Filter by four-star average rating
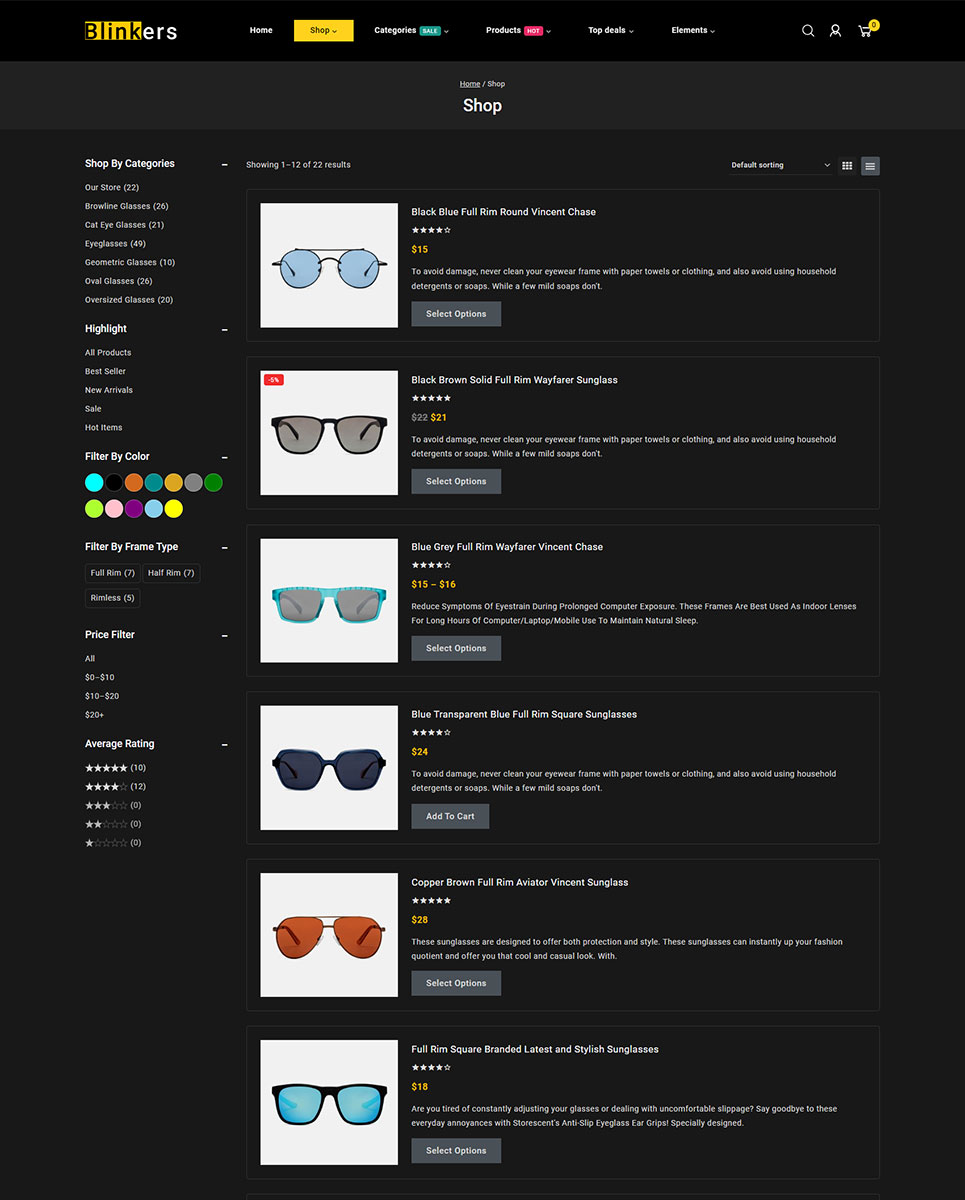This screenshot has width=965, height=1200. point(106,787)
